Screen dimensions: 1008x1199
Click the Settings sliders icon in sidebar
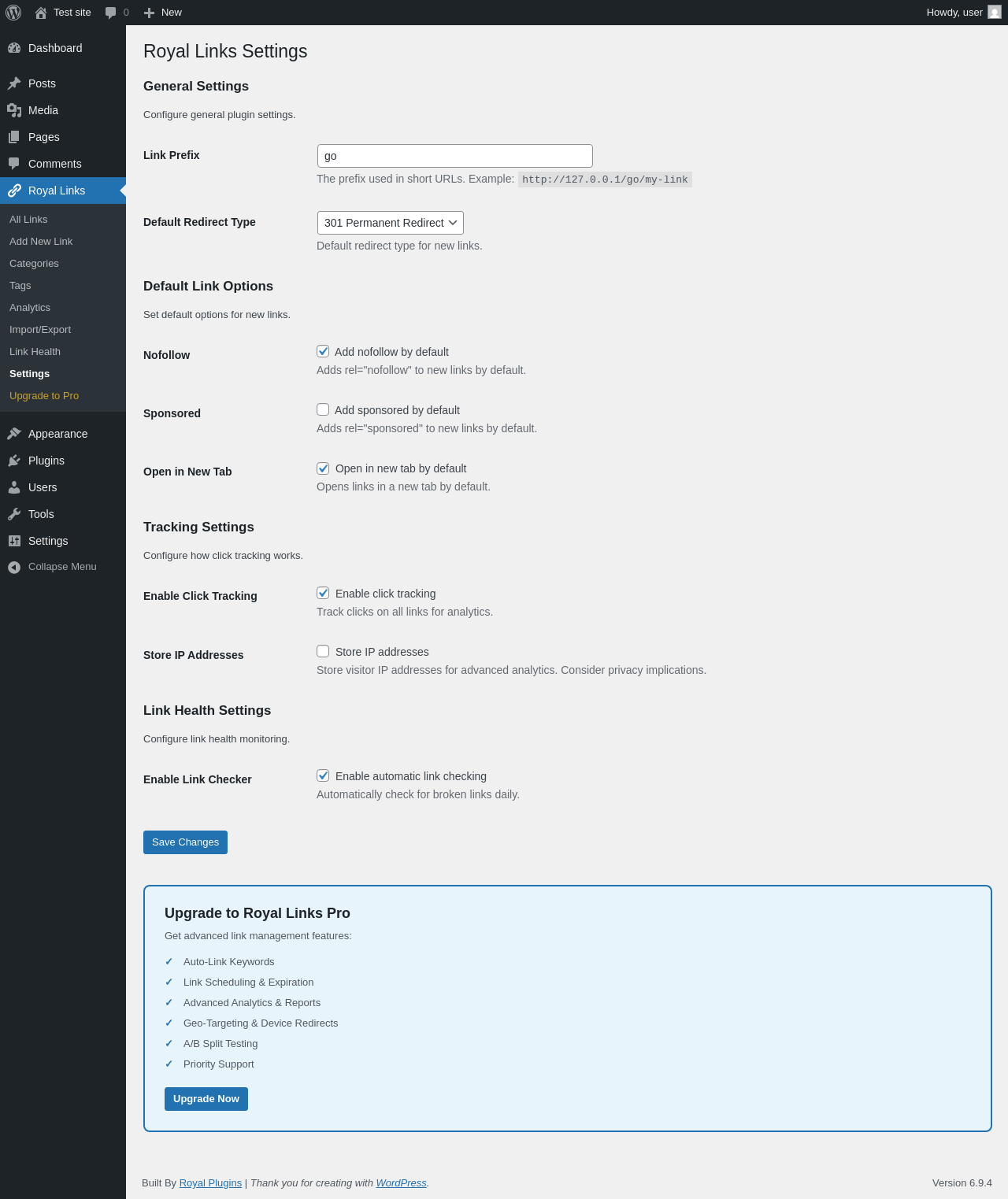[x=14, y=541]
